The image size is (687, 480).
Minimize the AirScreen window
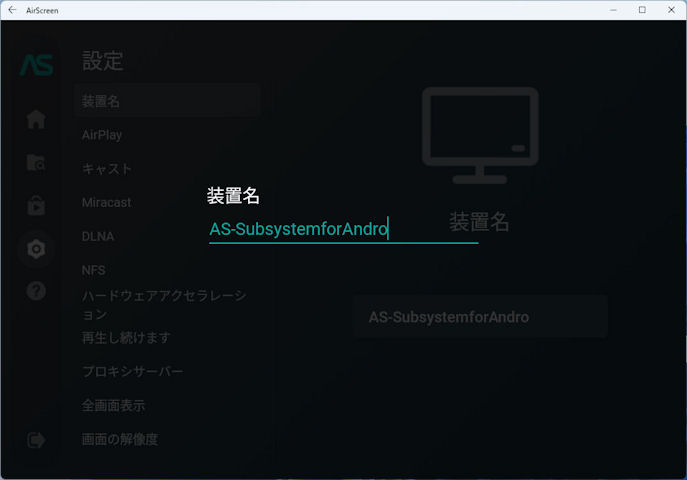click(613, 10)
